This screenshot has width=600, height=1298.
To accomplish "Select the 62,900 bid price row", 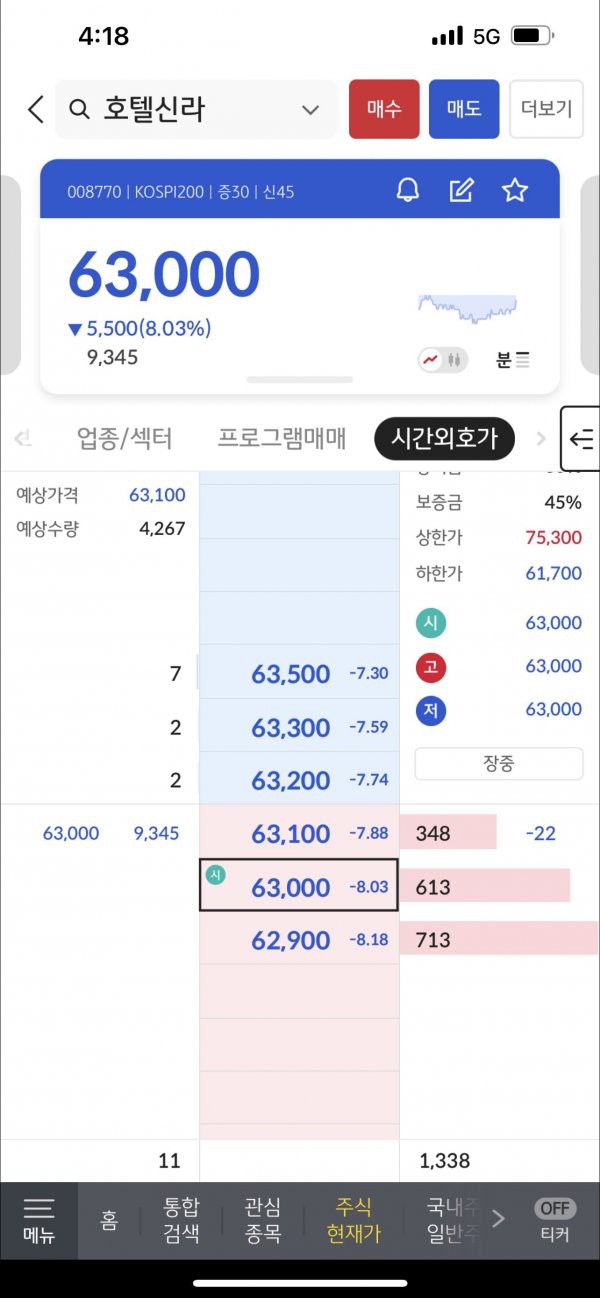I will (x=299, y=940).
